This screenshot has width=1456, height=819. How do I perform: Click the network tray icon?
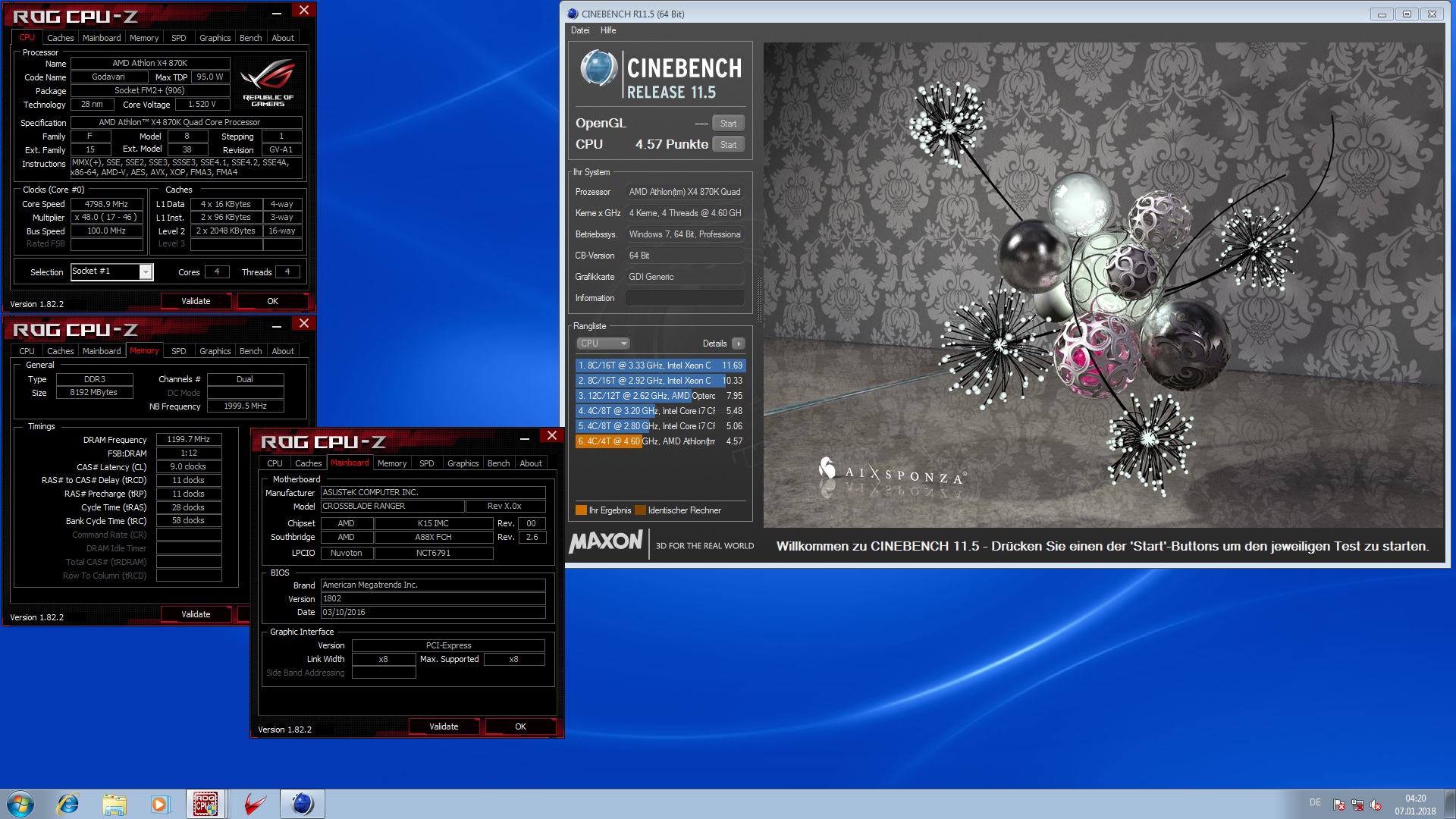tap(1357, 805)
